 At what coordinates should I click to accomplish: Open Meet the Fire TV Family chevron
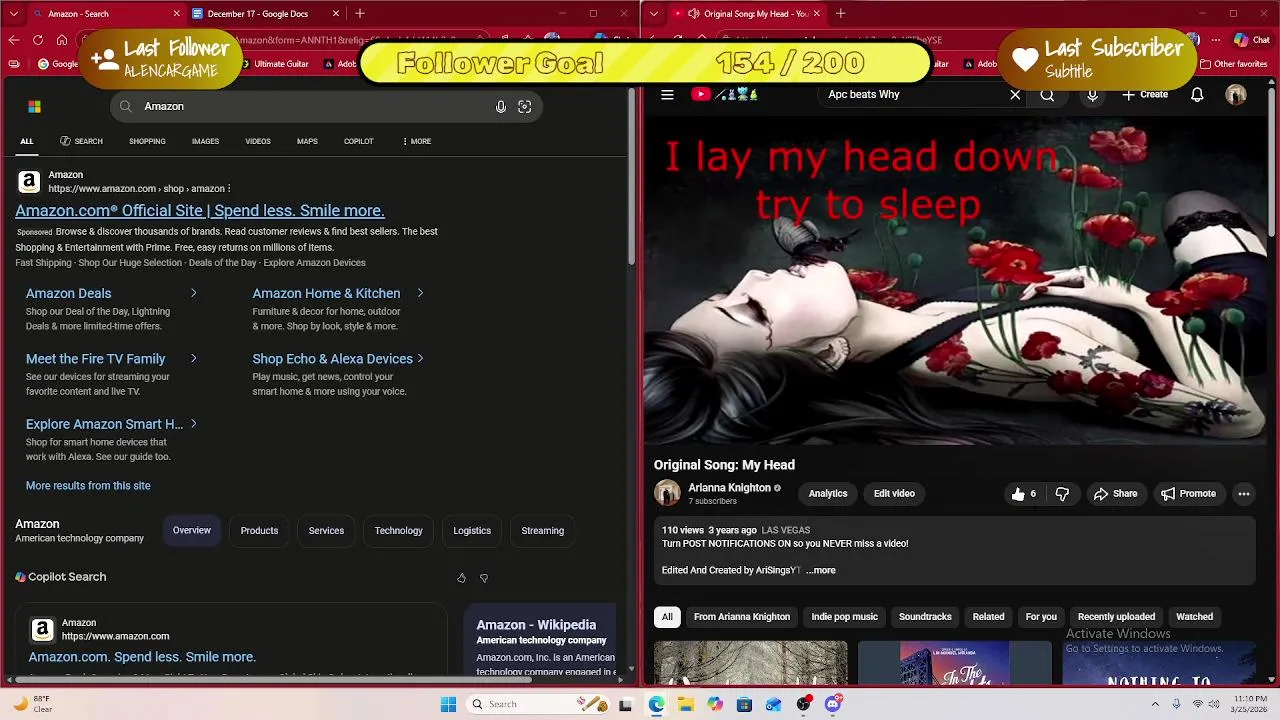coord(193,359)
